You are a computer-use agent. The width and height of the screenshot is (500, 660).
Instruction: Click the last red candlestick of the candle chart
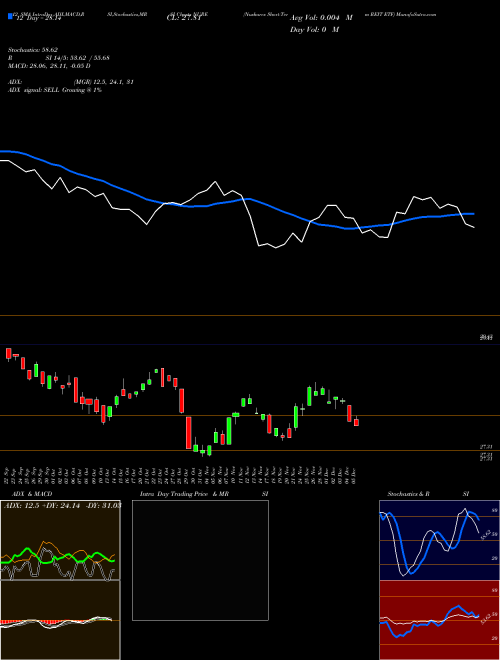coord(356,422)
